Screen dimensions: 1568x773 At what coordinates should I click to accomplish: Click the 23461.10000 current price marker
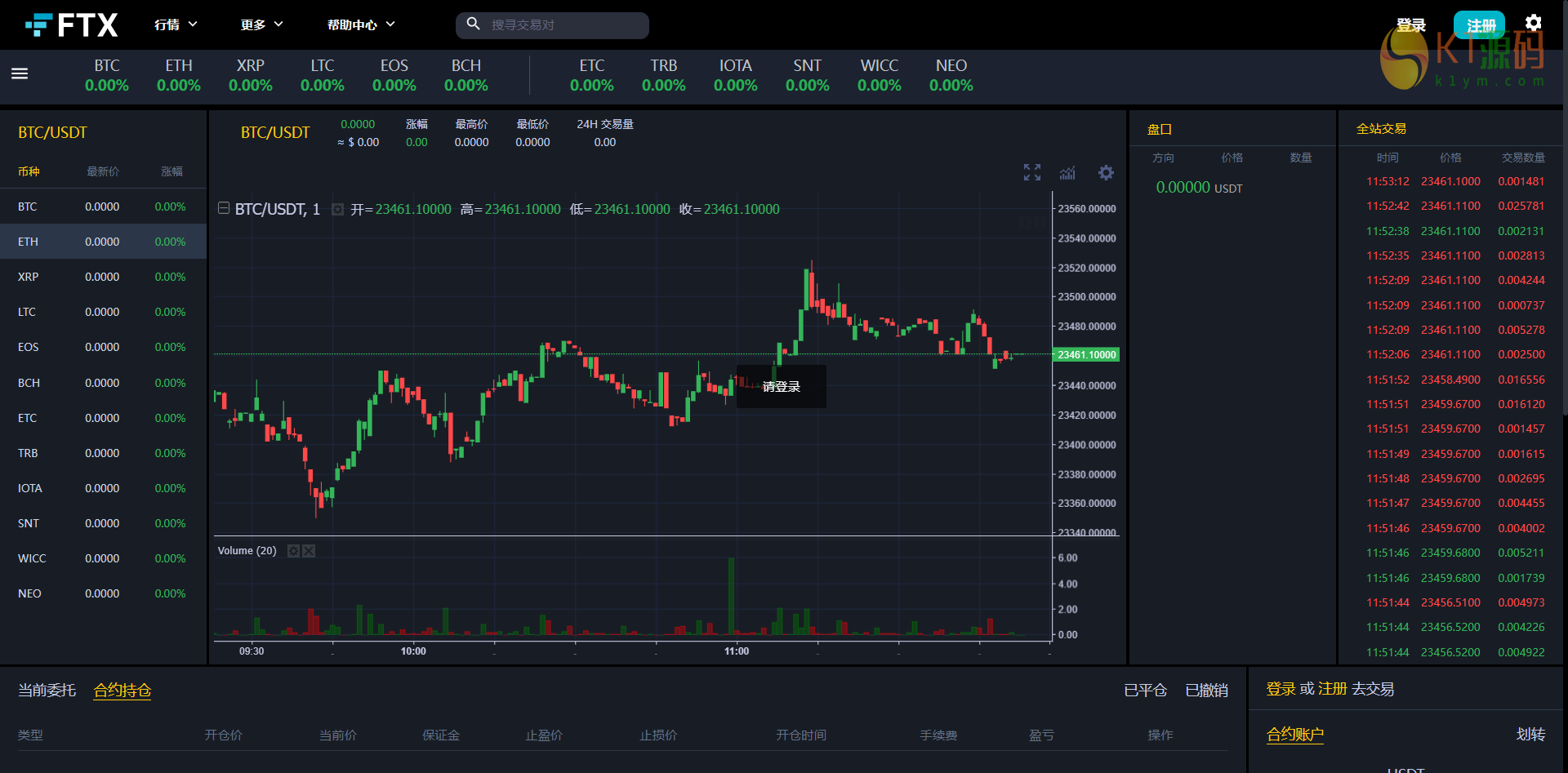point(1087,355)
